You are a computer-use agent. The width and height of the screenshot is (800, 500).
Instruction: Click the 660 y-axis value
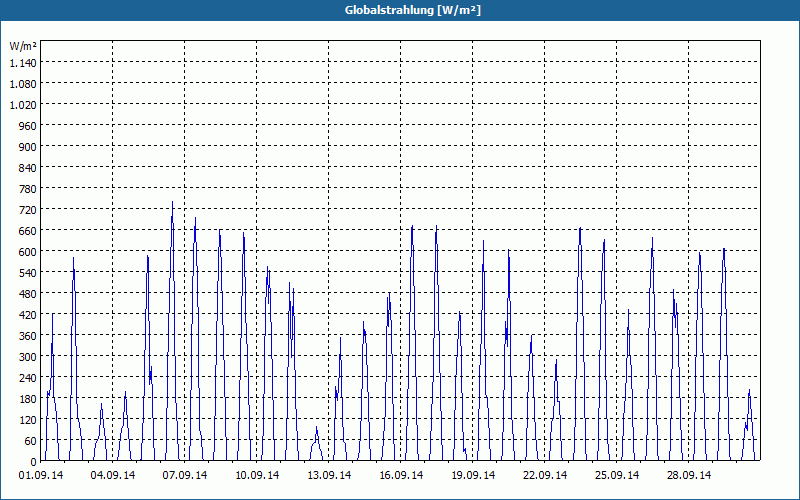point(29,231)
